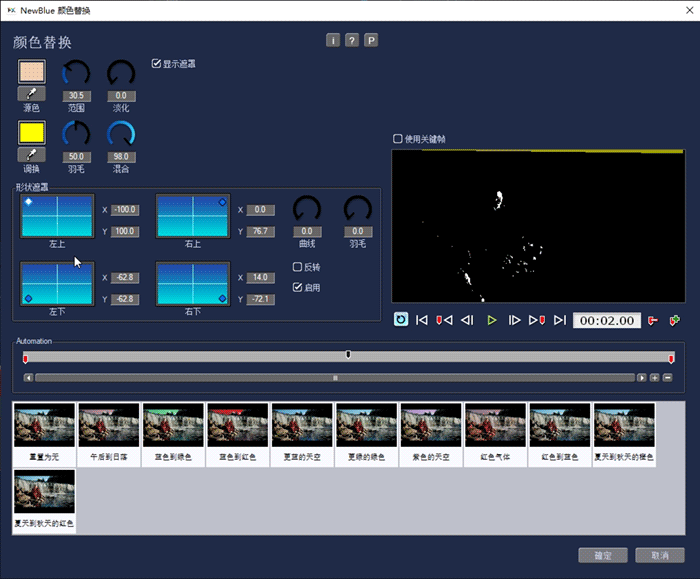Tick the 反转 checkbox
Image resolution: width=700 pixels, height=579 pixels.
tap(297, 267)
